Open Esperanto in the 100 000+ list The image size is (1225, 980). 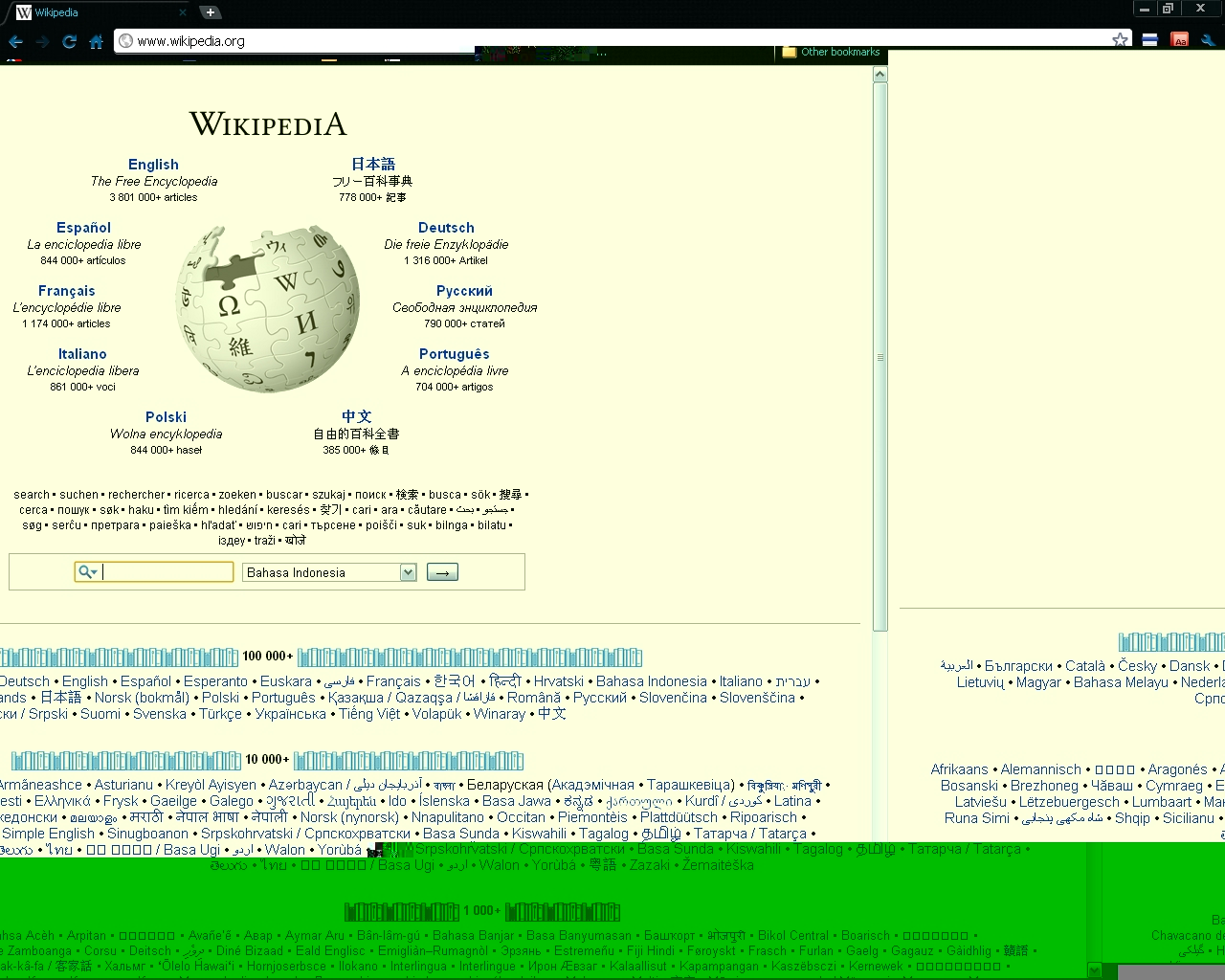pyautogui.click(x=215, y=681)
